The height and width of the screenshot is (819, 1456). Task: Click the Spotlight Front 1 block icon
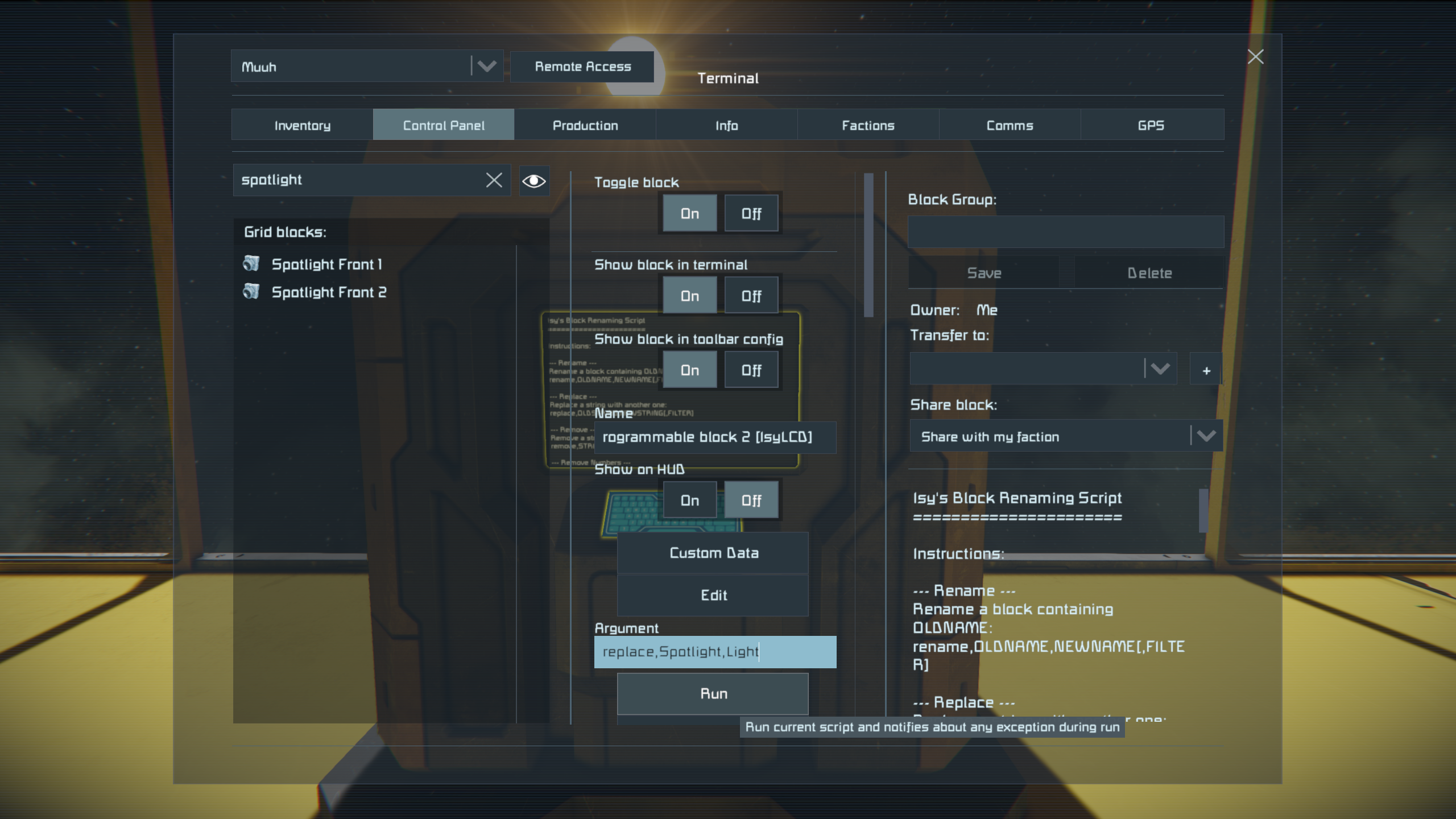(251, 264)
